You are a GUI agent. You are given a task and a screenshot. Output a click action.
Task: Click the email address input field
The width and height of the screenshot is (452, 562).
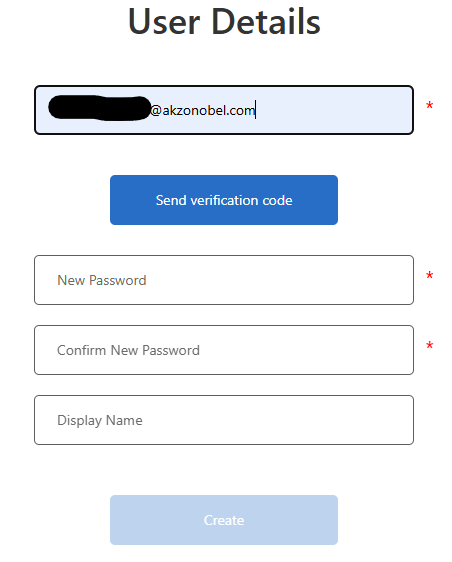coord(224,110)
